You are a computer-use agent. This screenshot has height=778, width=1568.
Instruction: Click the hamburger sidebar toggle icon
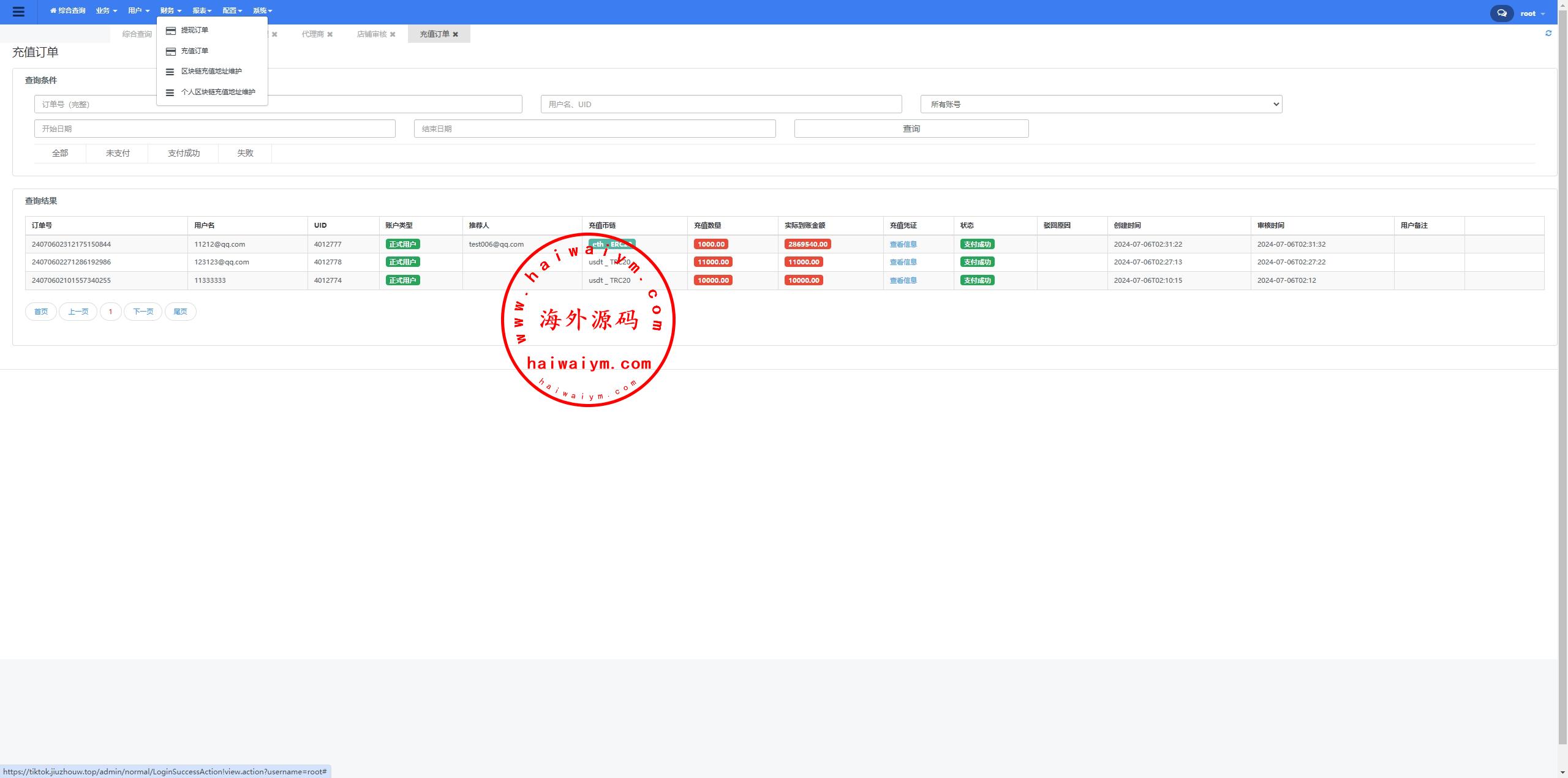(18, 12)
